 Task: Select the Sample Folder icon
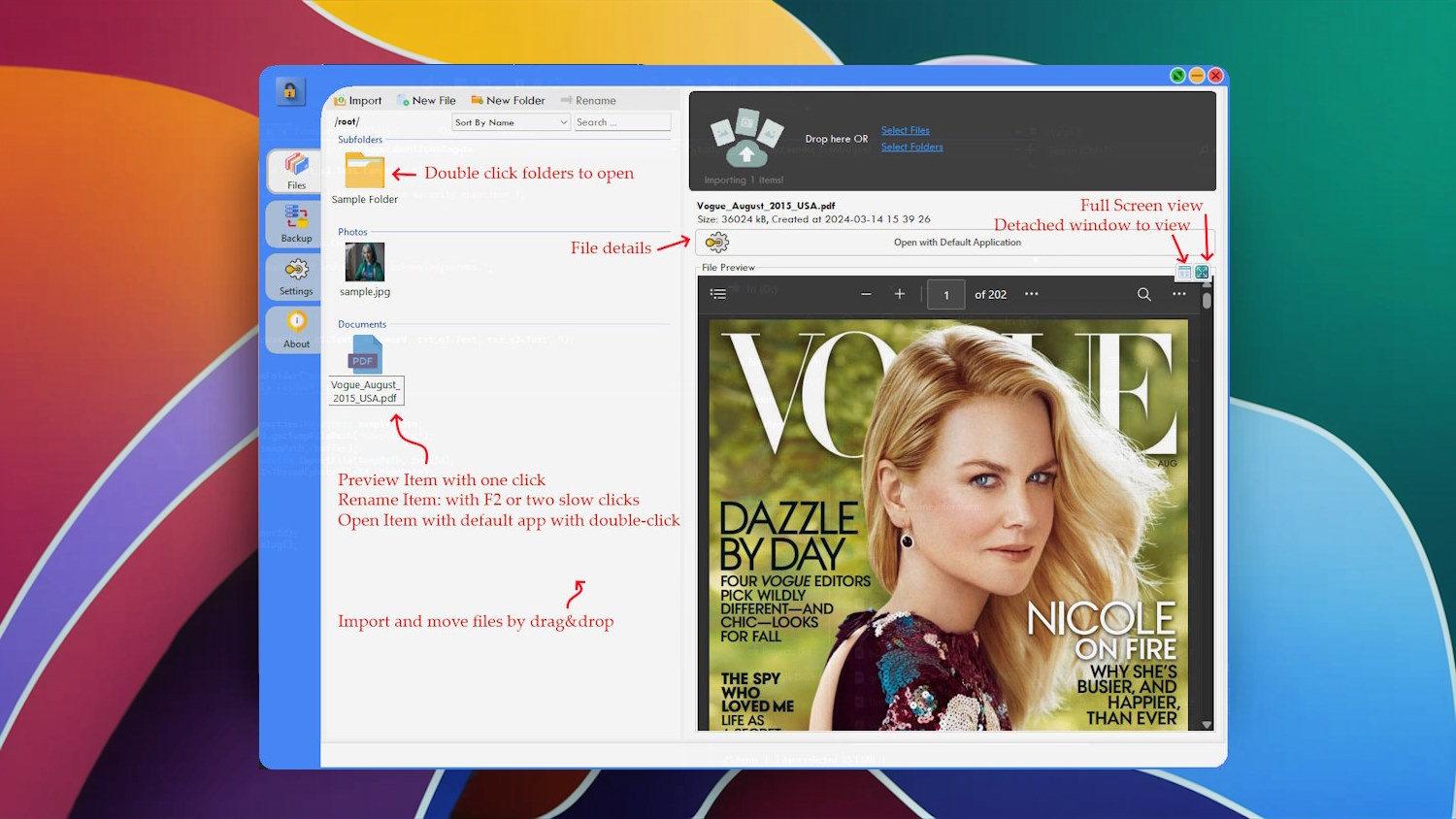pyautogui.click(x=365, y=171)
